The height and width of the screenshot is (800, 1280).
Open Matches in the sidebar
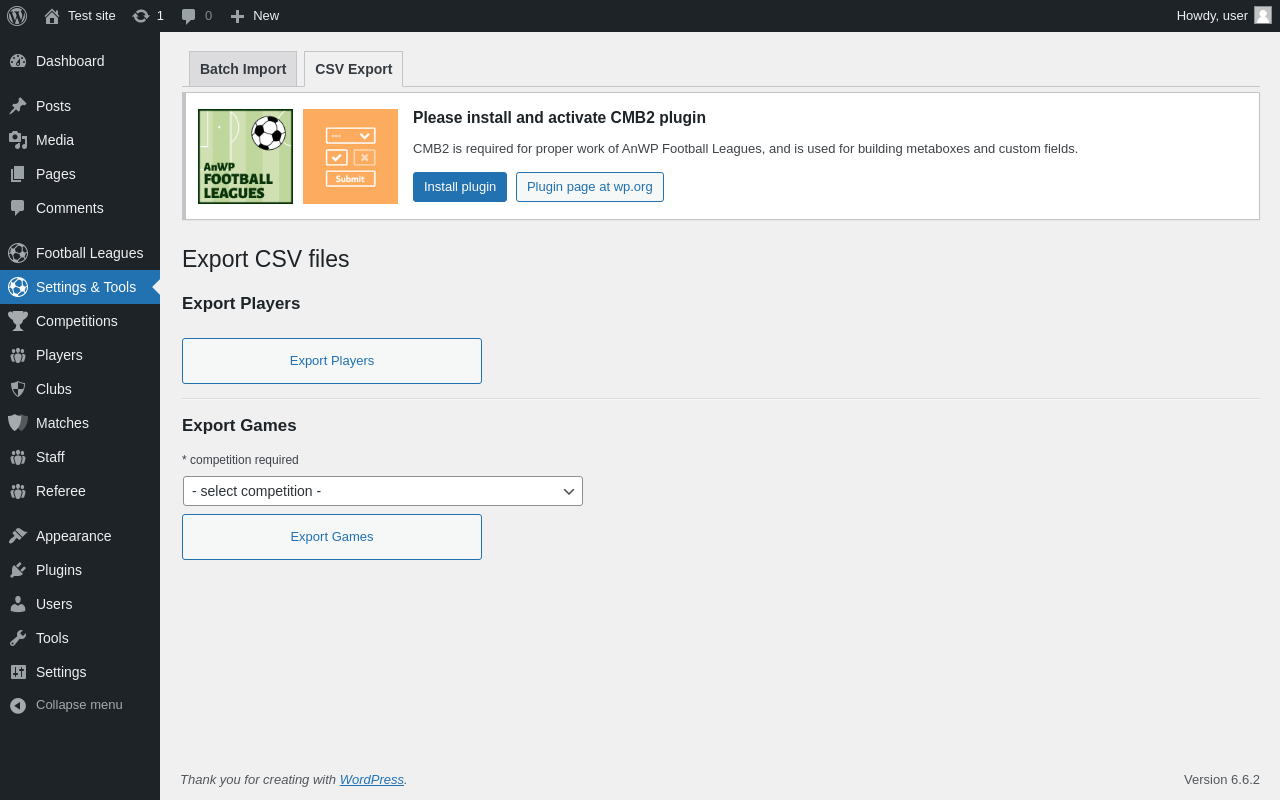80,423
